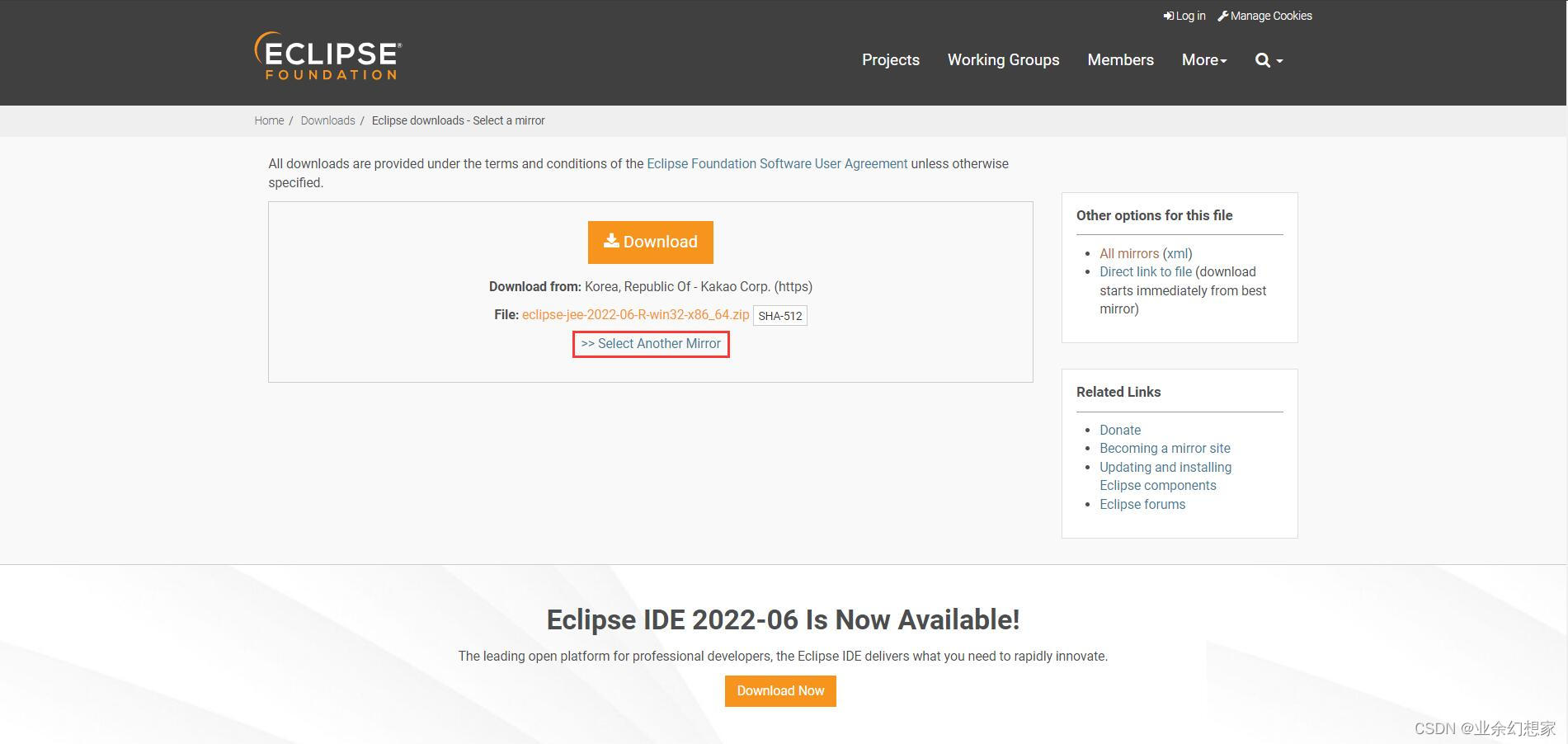Open Updating and installing Eclipse components
Viewport: 1568px width, 744px height.
point(1165,476)
